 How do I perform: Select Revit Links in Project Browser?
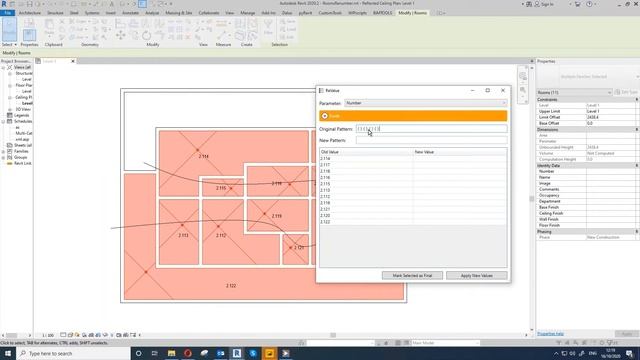click(x=22, y=163)
